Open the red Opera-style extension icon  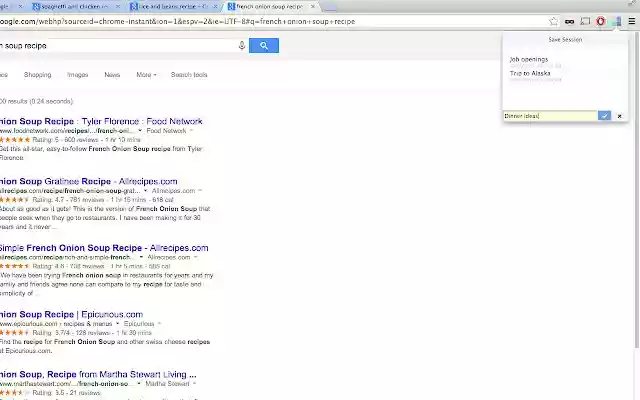click(600, 21)
